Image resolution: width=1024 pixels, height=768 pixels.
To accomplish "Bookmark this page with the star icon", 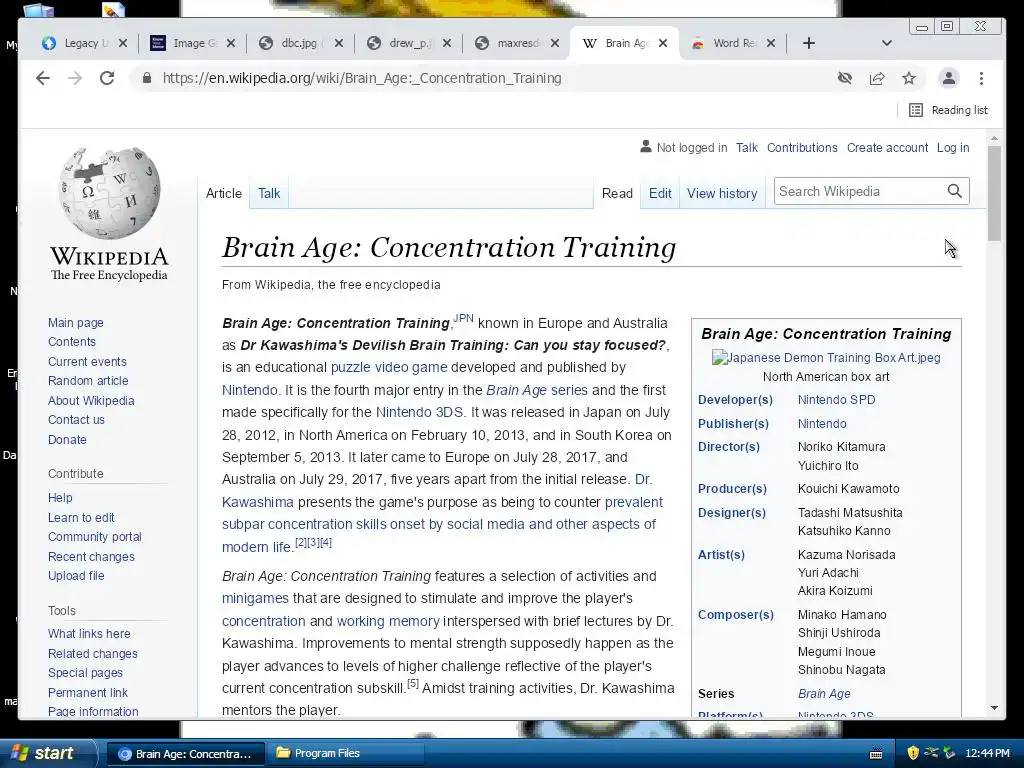I will point(909,78).
